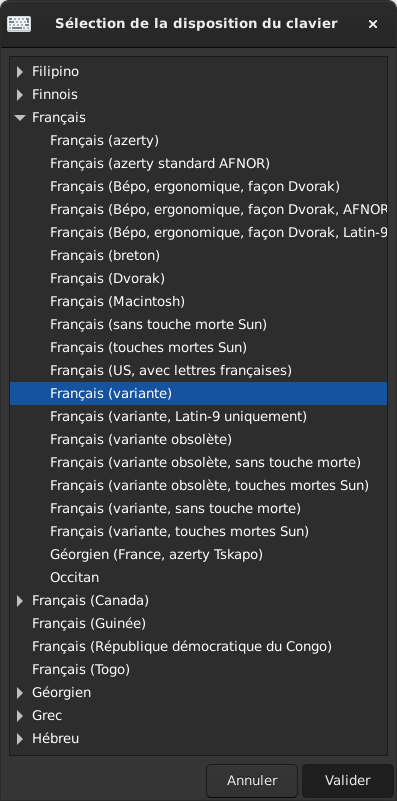Viewport: 397px width, 801px height.
Task: Click the keyboard icon in the title bar
Action: pyautogui.click(x=19, y=24)
